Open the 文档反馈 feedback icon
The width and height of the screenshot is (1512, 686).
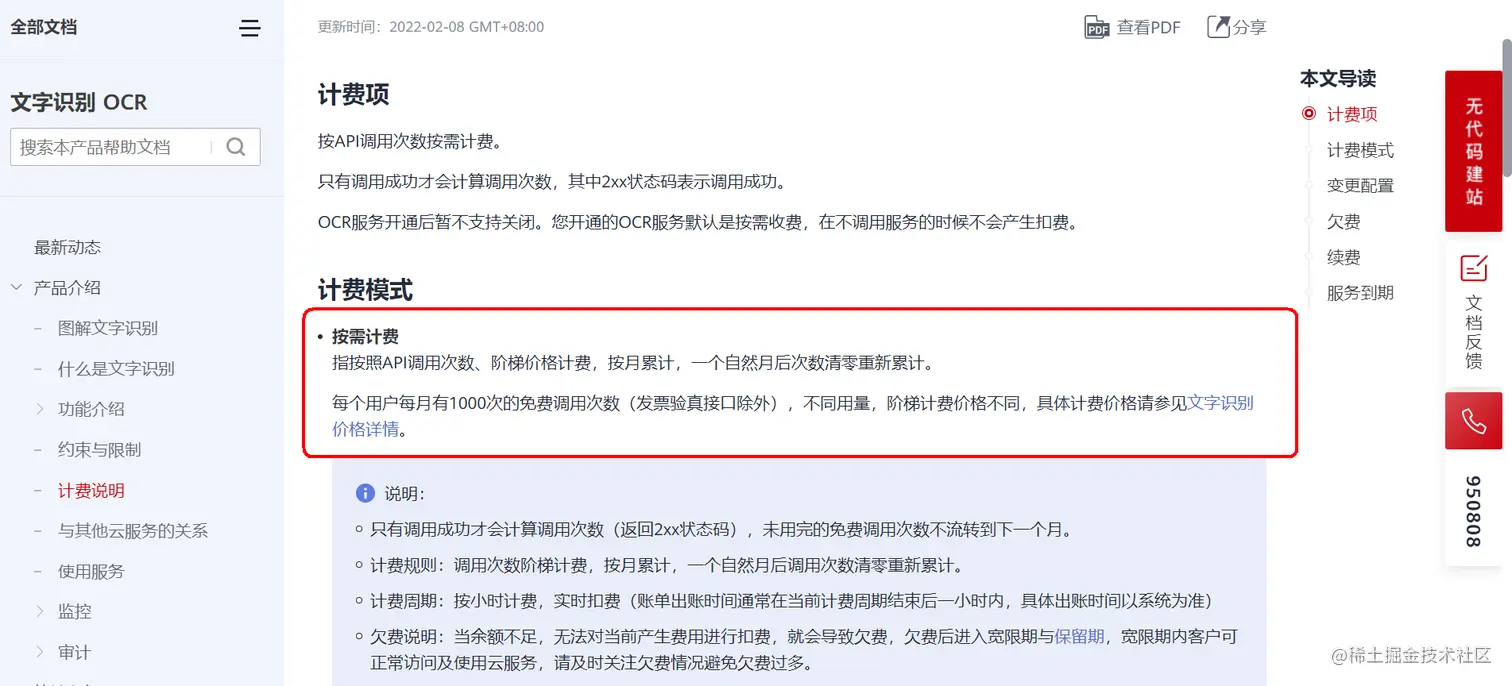[1474, 268]
